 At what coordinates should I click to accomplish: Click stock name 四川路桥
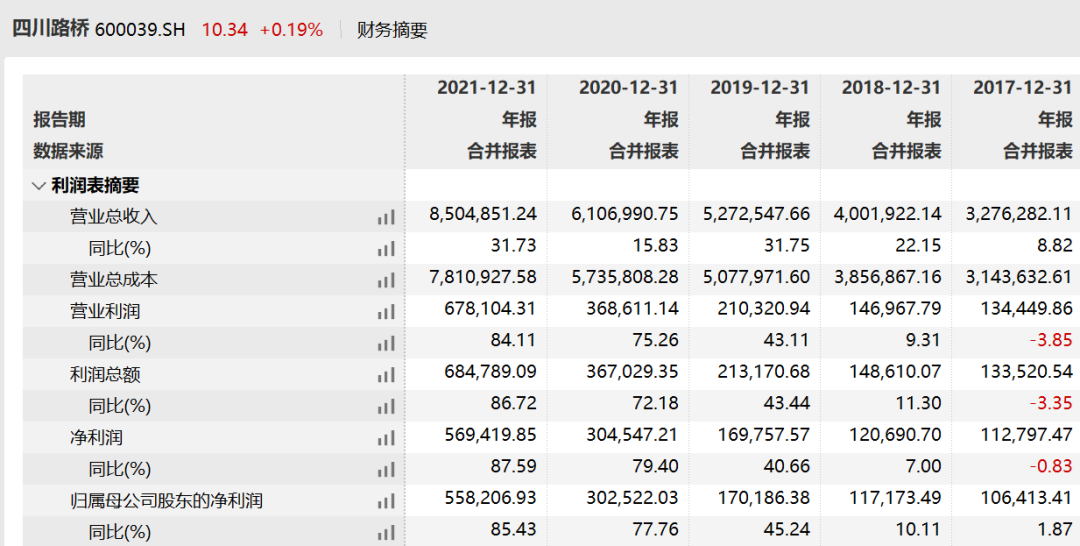51,29
